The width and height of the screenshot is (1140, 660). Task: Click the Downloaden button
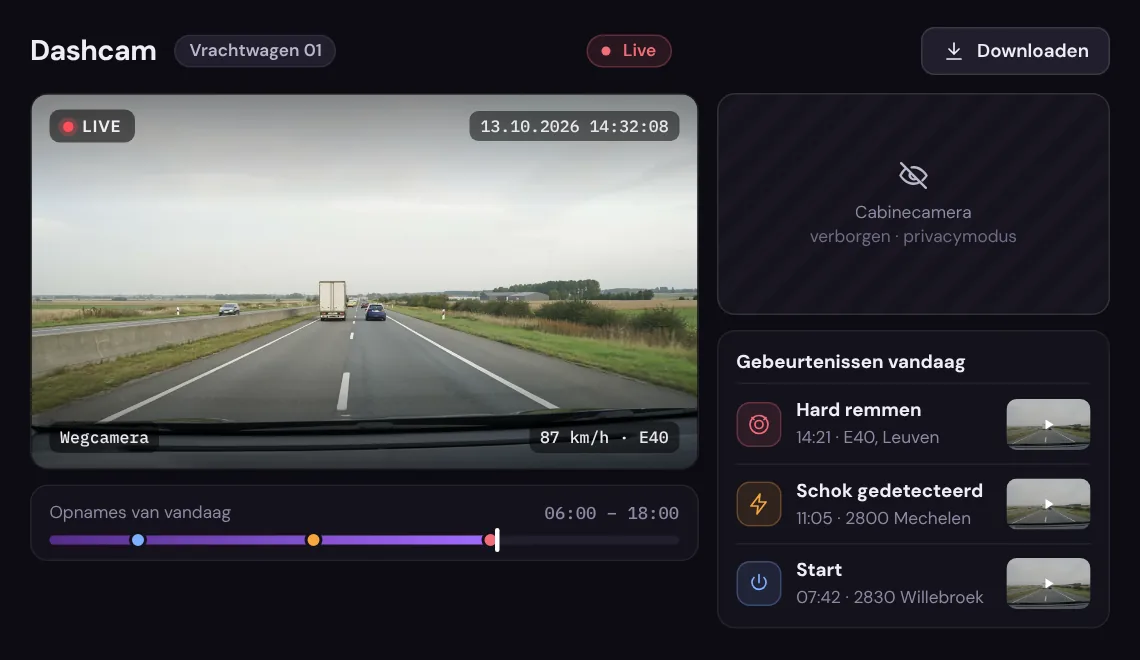tap(1015, 51)
